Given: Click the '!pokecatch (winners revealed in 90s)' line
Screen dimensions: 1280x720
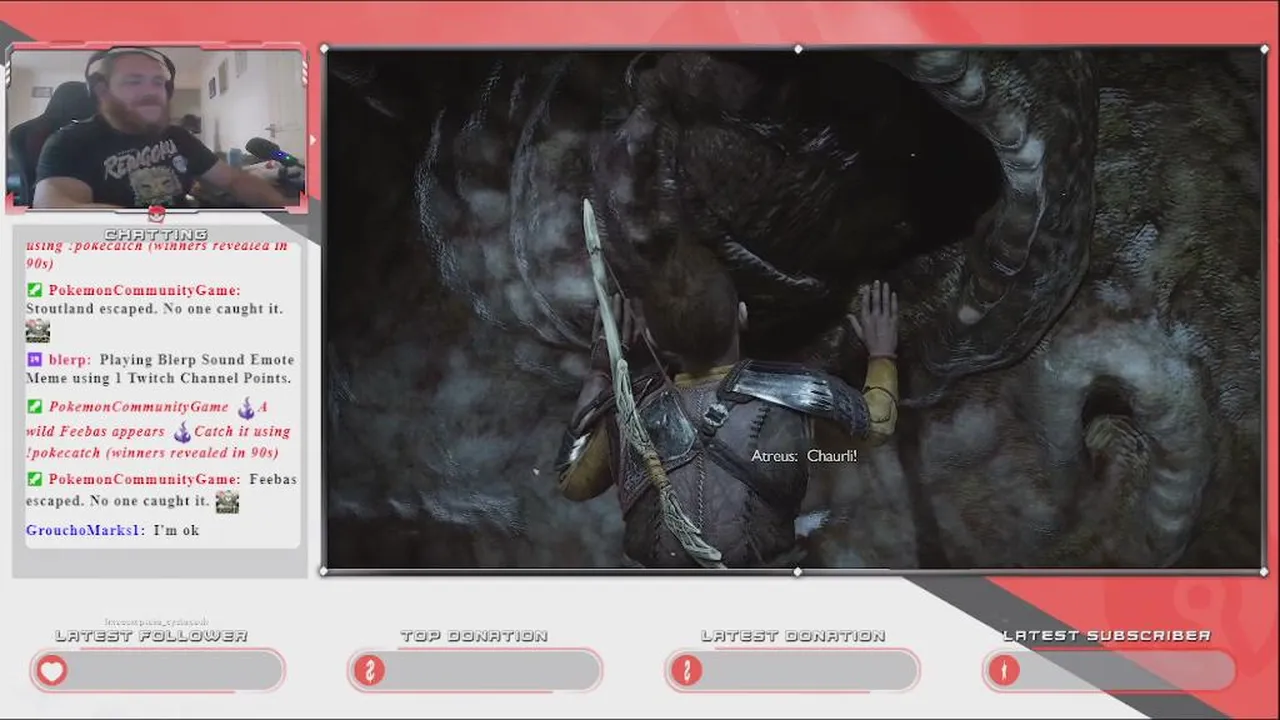Looking at the screenshot, I should (x=152, y=453).
